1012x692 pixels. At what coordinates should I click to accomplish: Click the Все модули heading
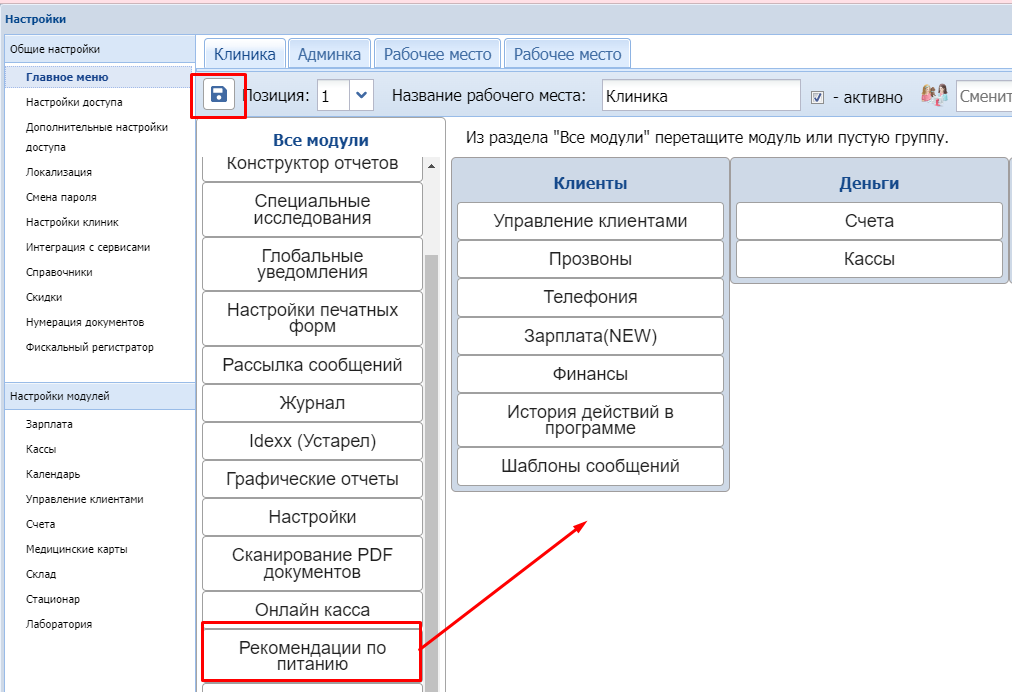click(x=321, y=140)
